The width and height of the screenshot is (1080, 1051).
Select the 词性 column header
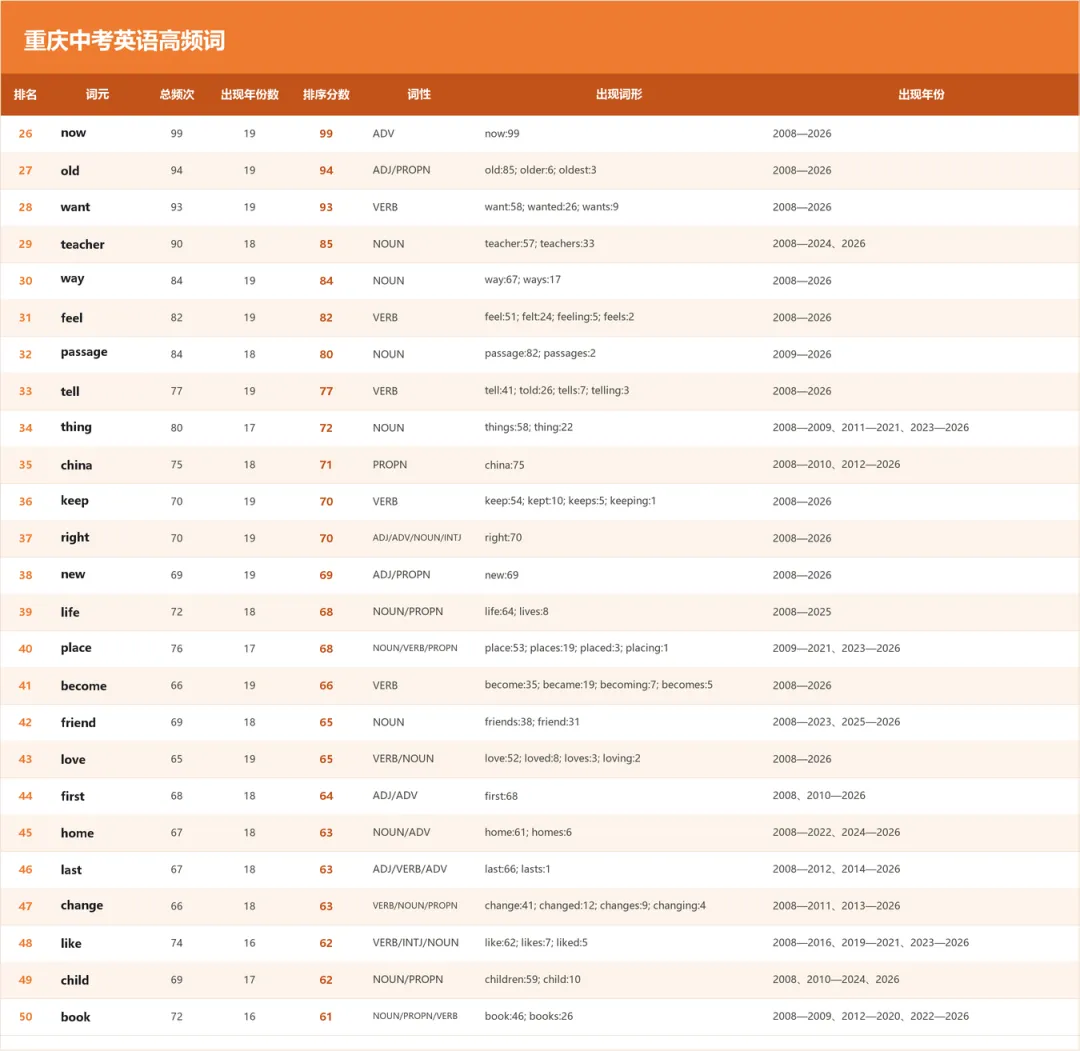[x=419, y=94]
